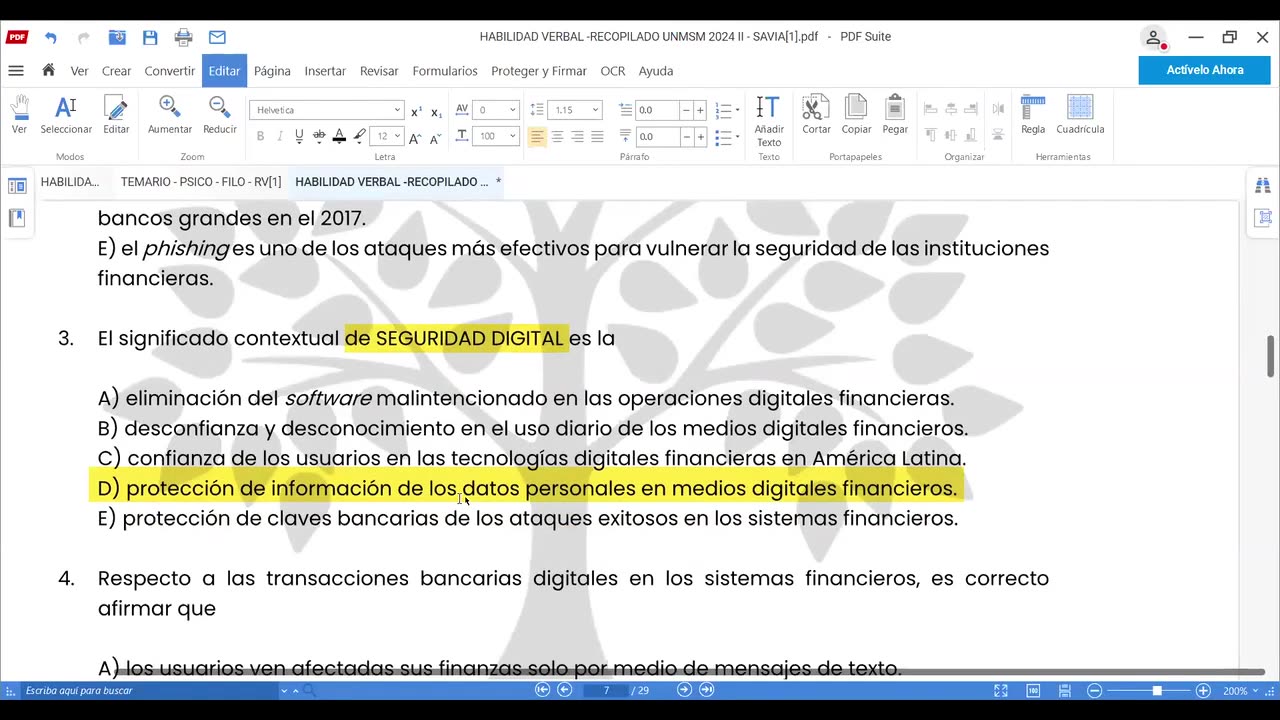Save the document with diskette icon
This screenshot has height=720, width=1280.
(150, 37)
